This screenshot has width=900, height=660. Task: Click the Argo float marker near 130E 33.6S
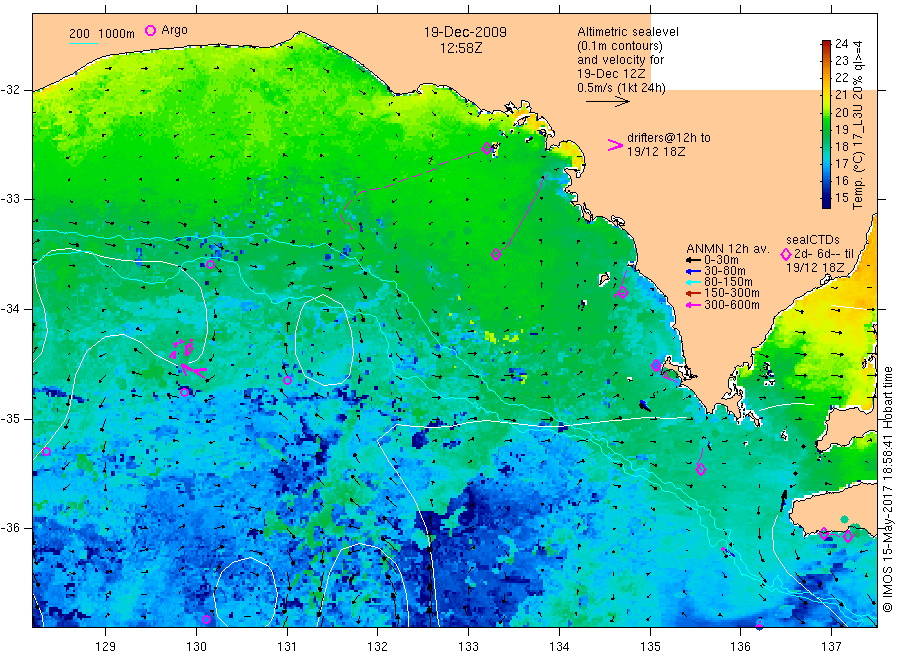211,265
